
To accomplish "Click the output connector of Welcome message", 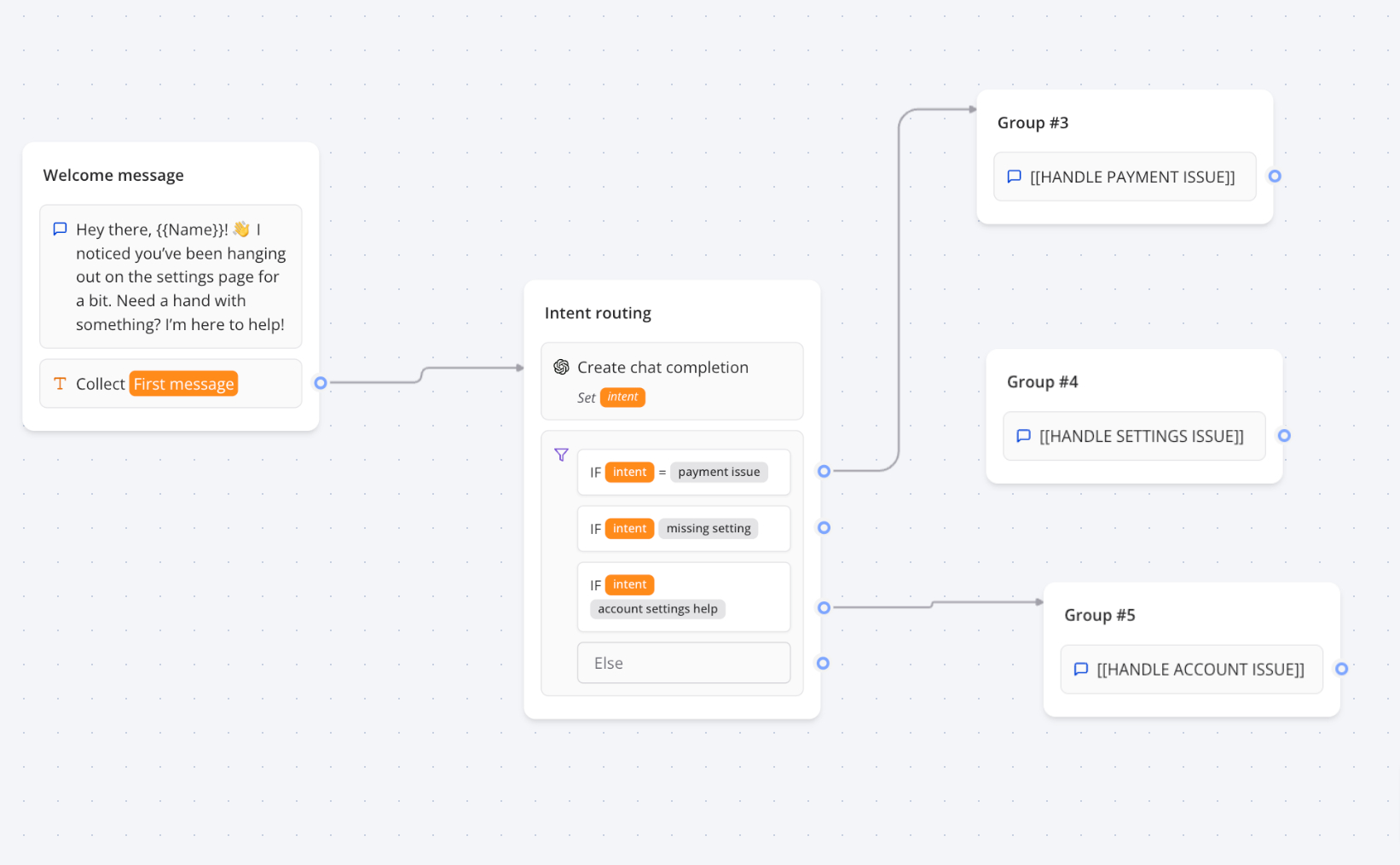I will click(321, 383).
